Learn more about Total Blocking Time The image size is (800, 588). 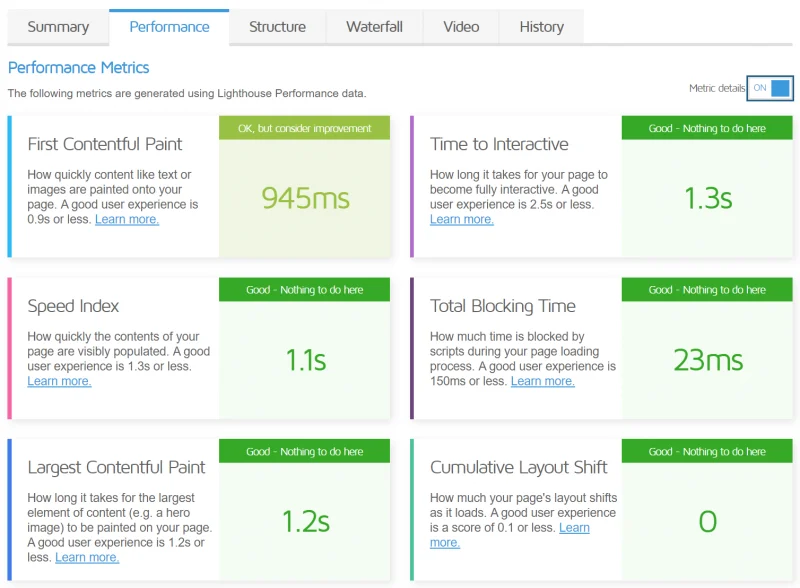(542, 381)
